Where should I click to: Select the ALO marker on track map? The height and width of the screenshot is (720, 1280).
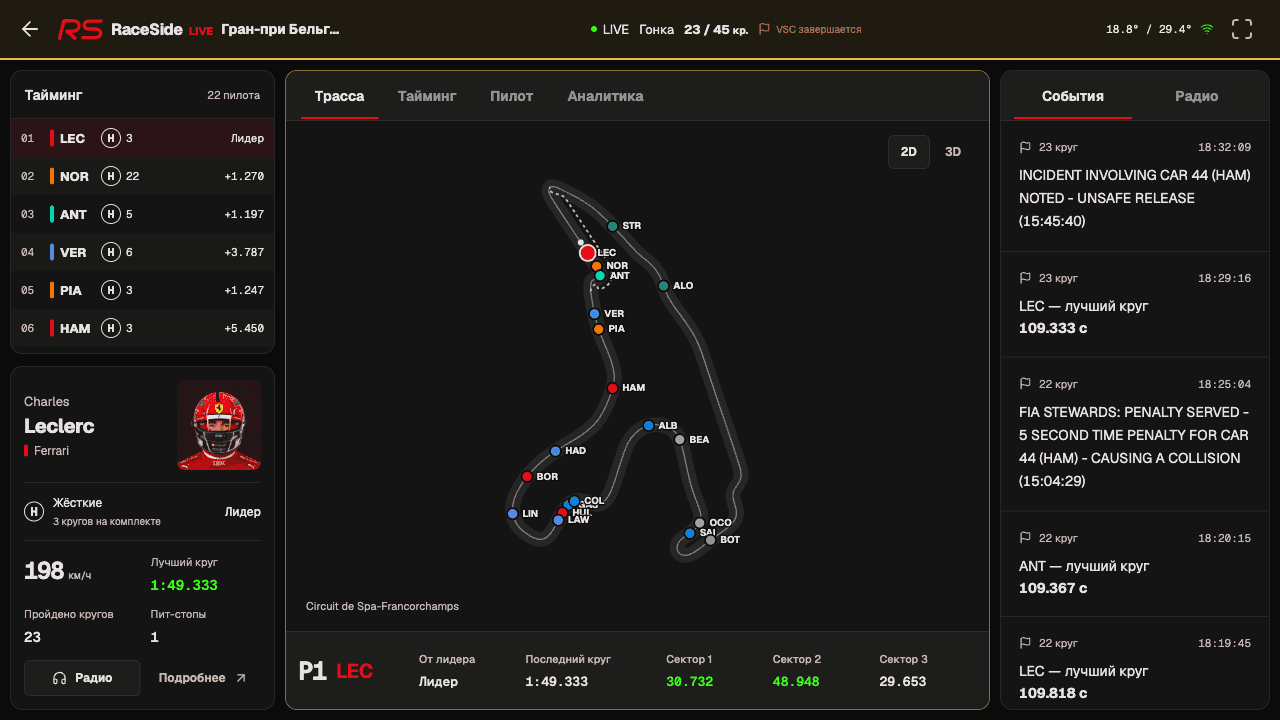[663, 286]
